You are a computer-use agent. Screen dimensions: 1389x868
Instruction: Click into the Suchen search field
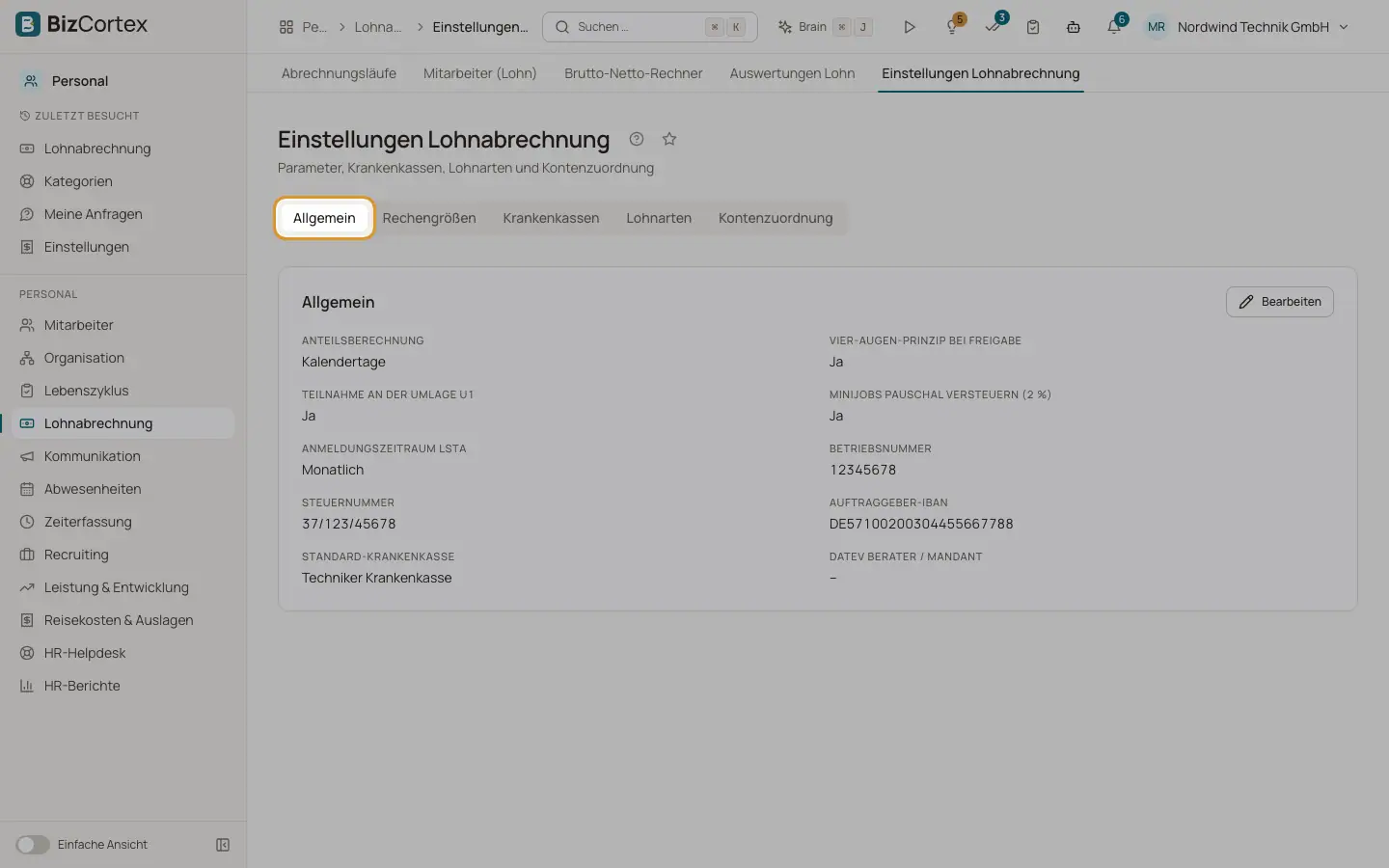coord(649,27)
